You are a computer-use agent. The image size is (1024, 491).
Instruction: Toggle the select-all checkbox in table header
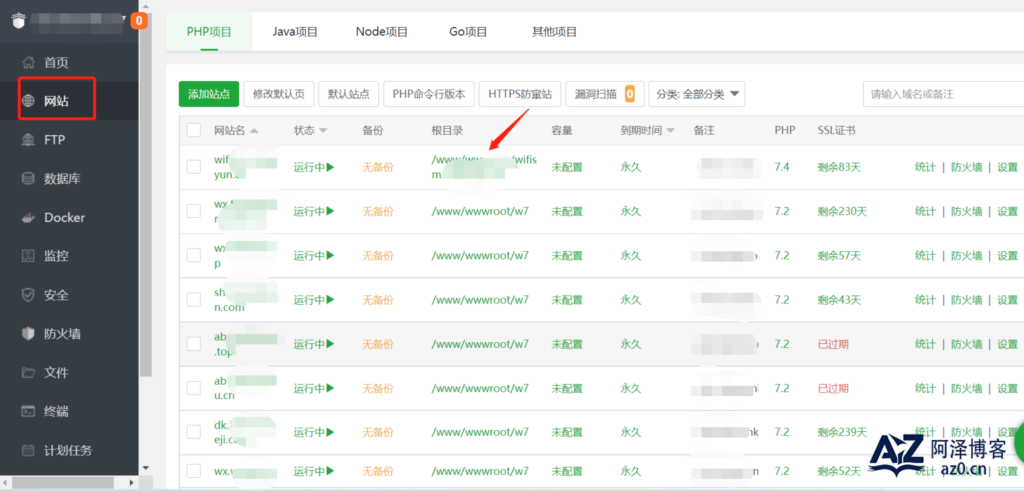coord(194,130)
